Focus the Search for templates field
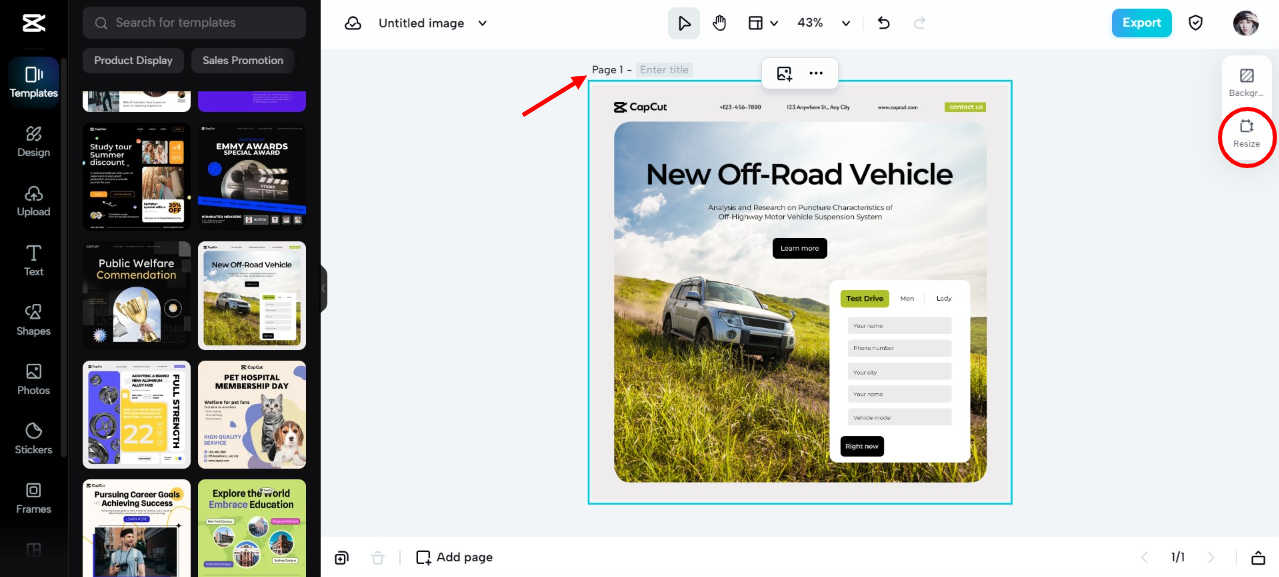 [195, 22]
